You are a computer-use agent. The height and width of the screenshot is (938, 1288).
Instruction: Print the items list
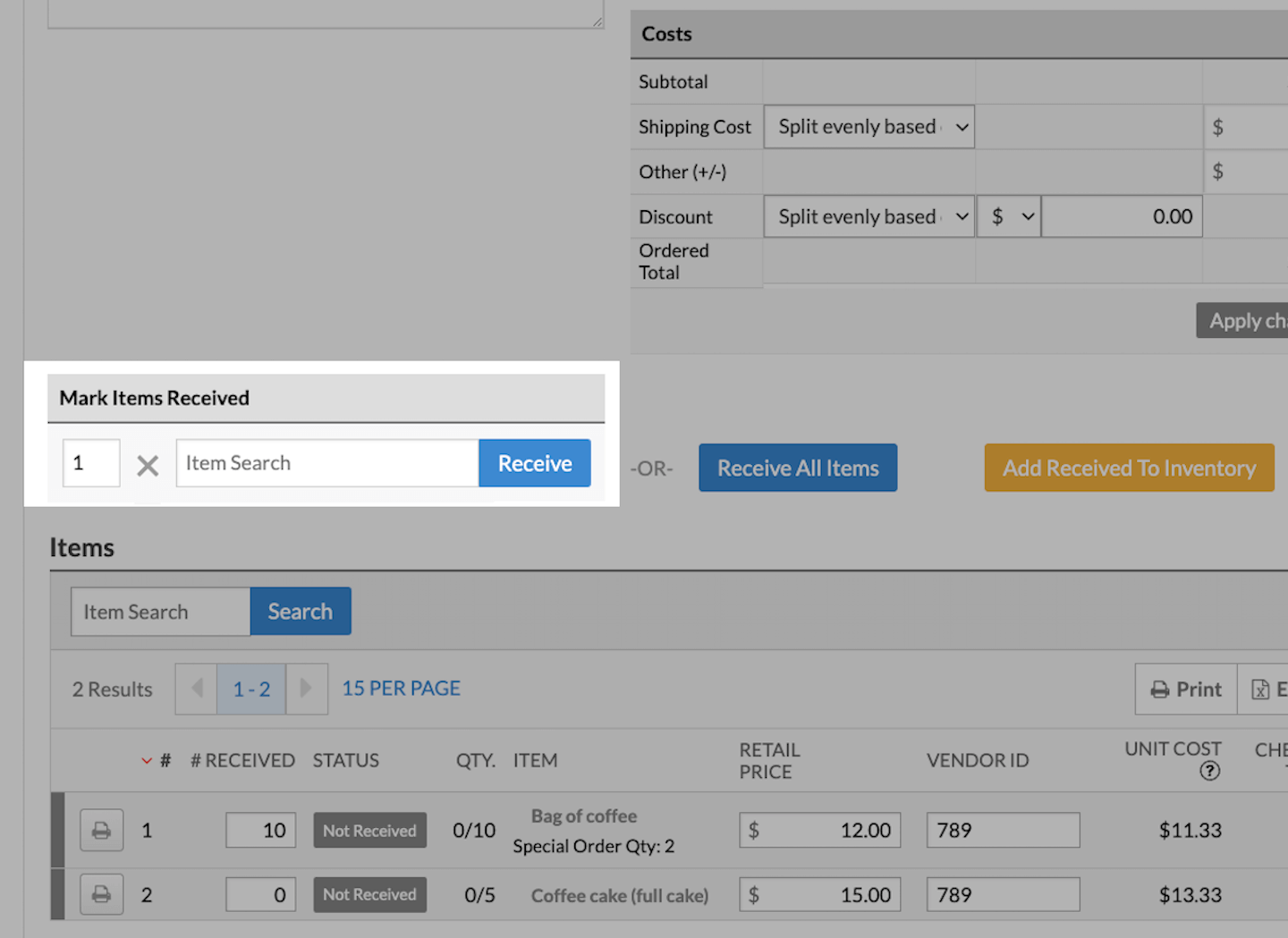(x=1186, y=689)
